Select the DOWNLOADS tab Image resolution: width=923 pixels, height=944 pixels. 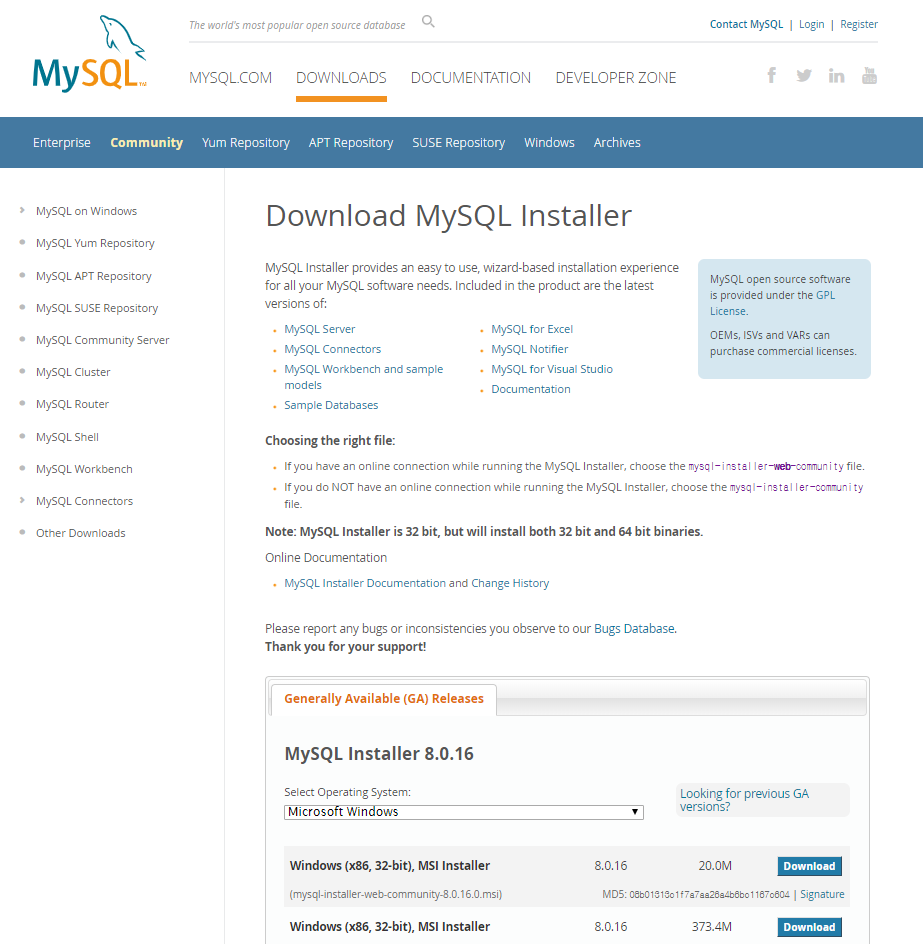pos(341,78)
